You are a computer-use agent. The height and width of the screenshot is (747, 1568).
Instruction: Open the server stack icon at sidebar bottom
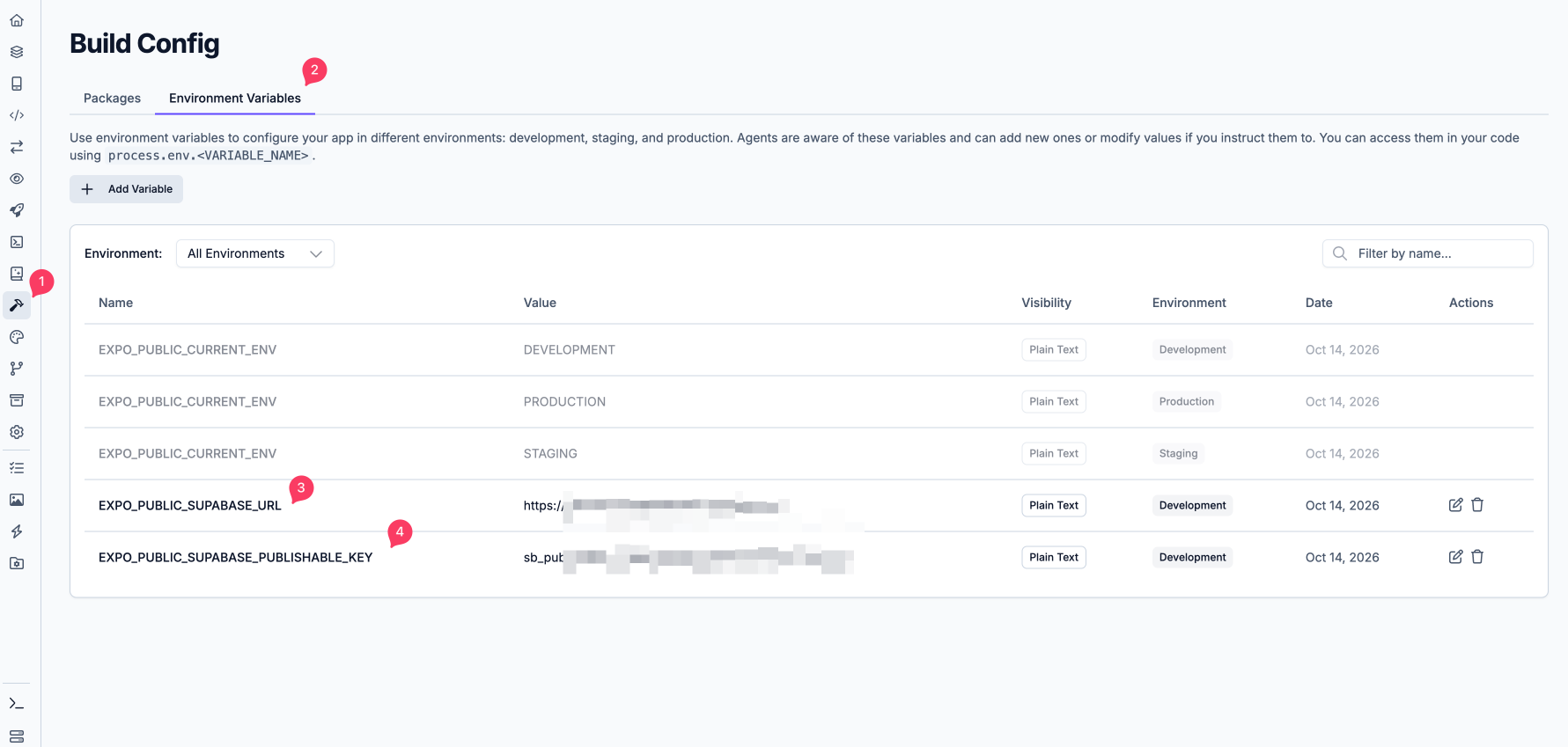pos(17,736)
